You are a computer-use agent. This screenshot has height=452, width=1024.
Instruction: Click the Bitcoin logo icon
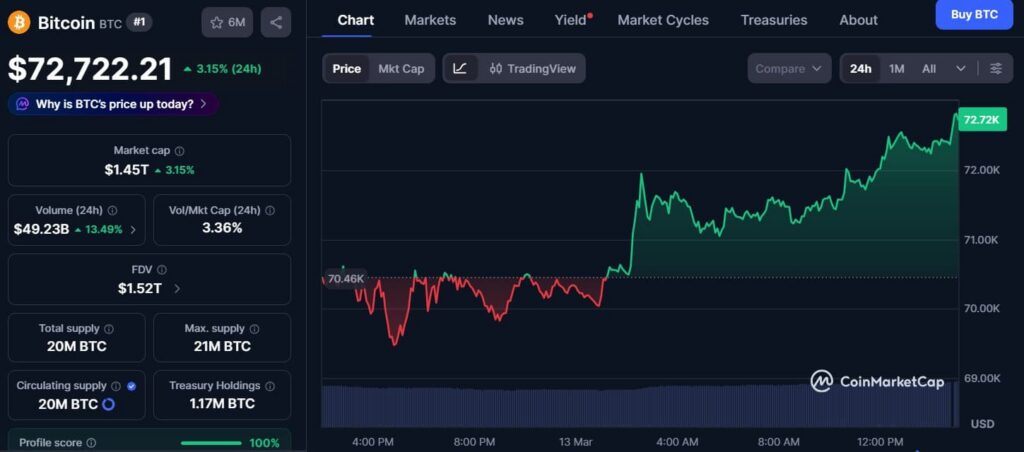(x=19, y=23)
